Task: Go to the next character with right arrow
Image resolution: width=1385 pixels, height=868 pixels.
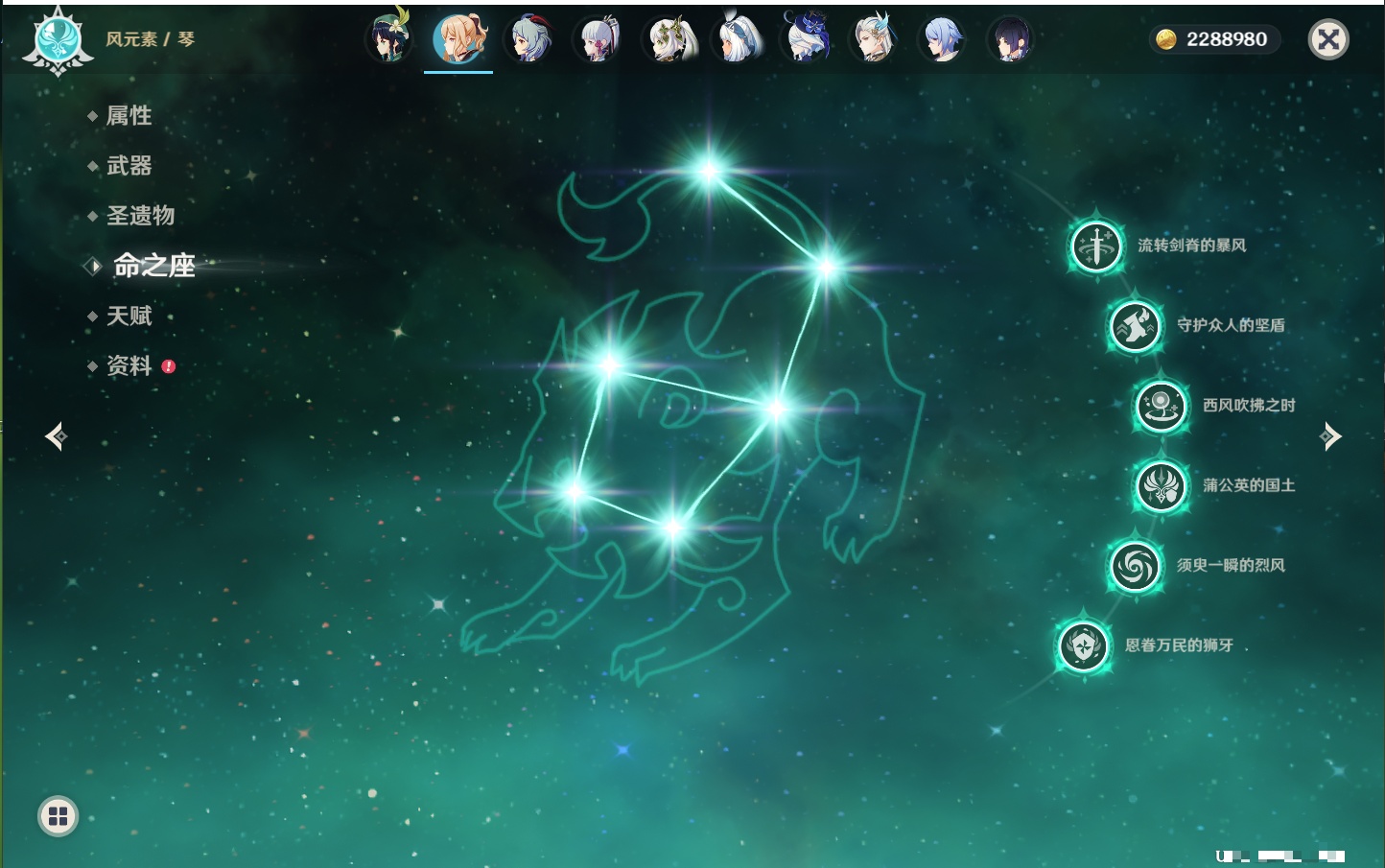Action: 1330,436
